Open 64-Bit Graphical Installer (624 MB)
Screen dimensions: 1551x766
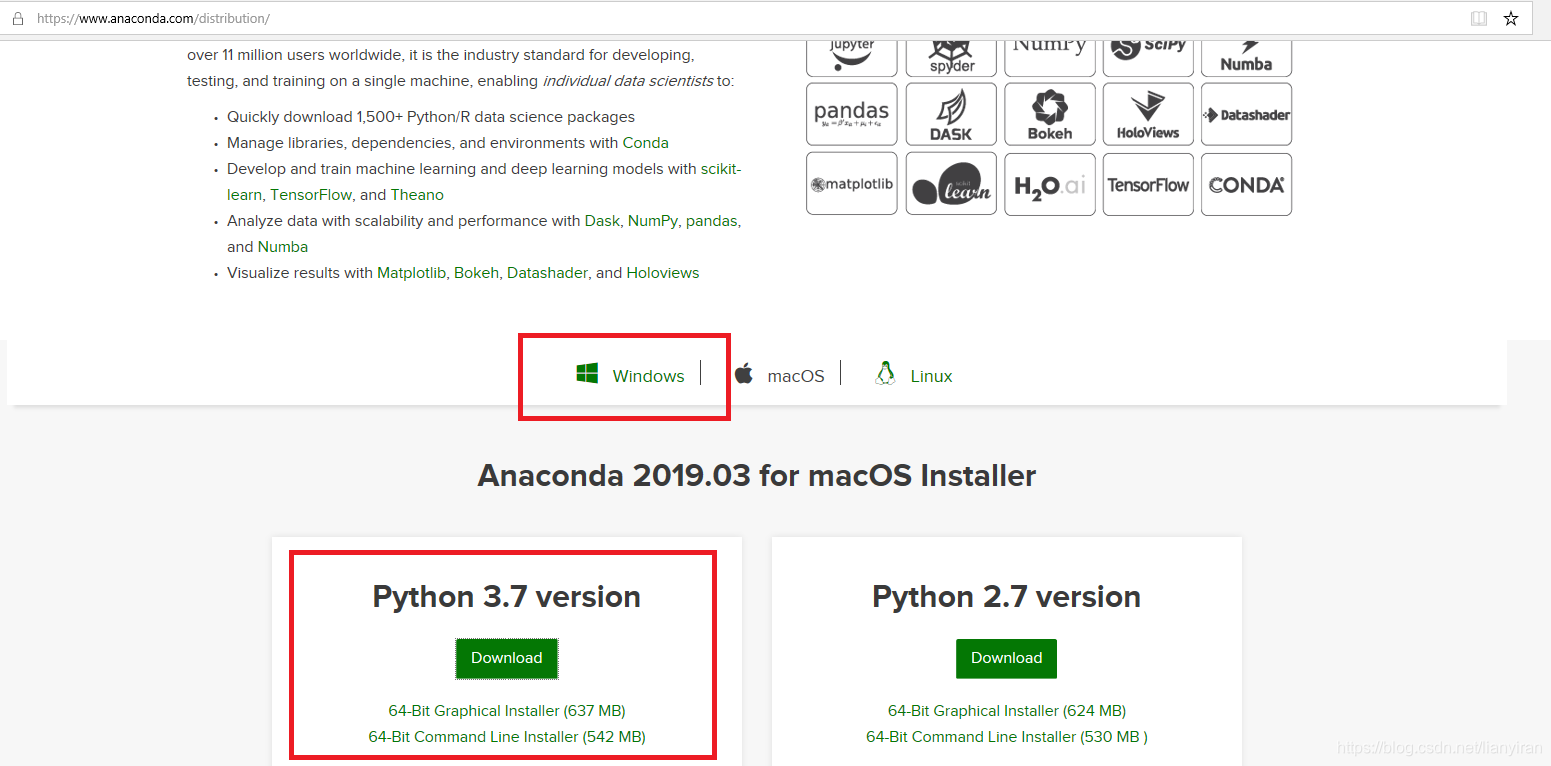coord(1007,711)
